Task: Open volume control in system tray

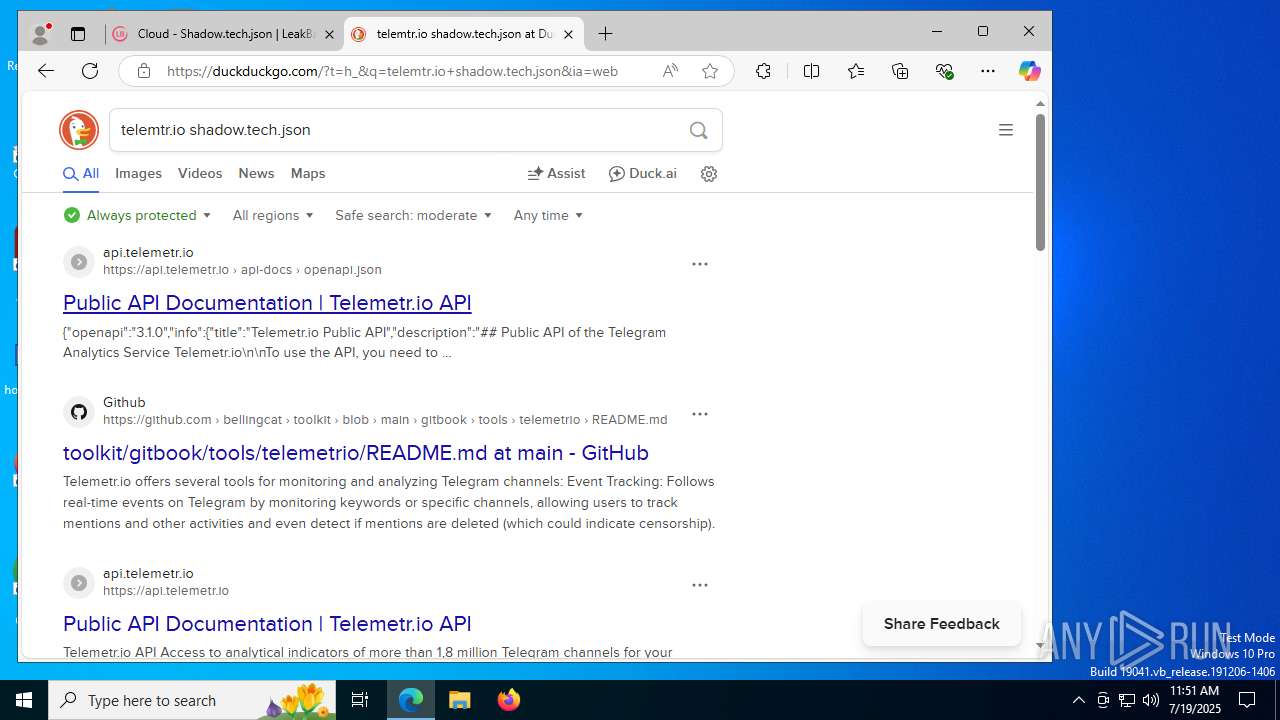Action: 1151,700
